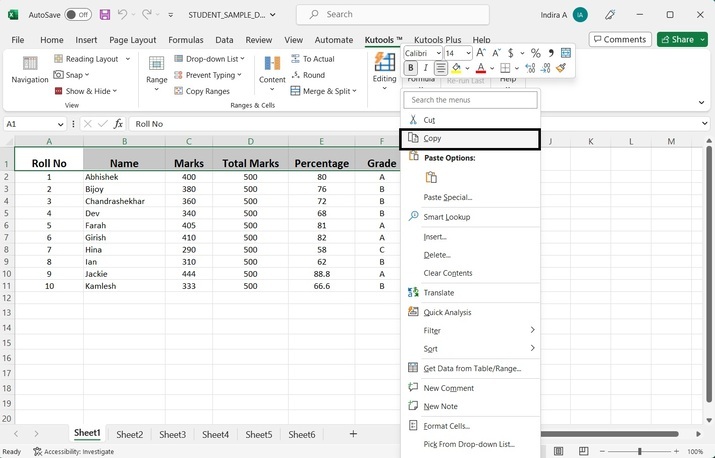Image resolution: width=715 pixels, height=458 pixels.
Task: Toggle the AutoSave switch
Action: [x=77, y=14]
